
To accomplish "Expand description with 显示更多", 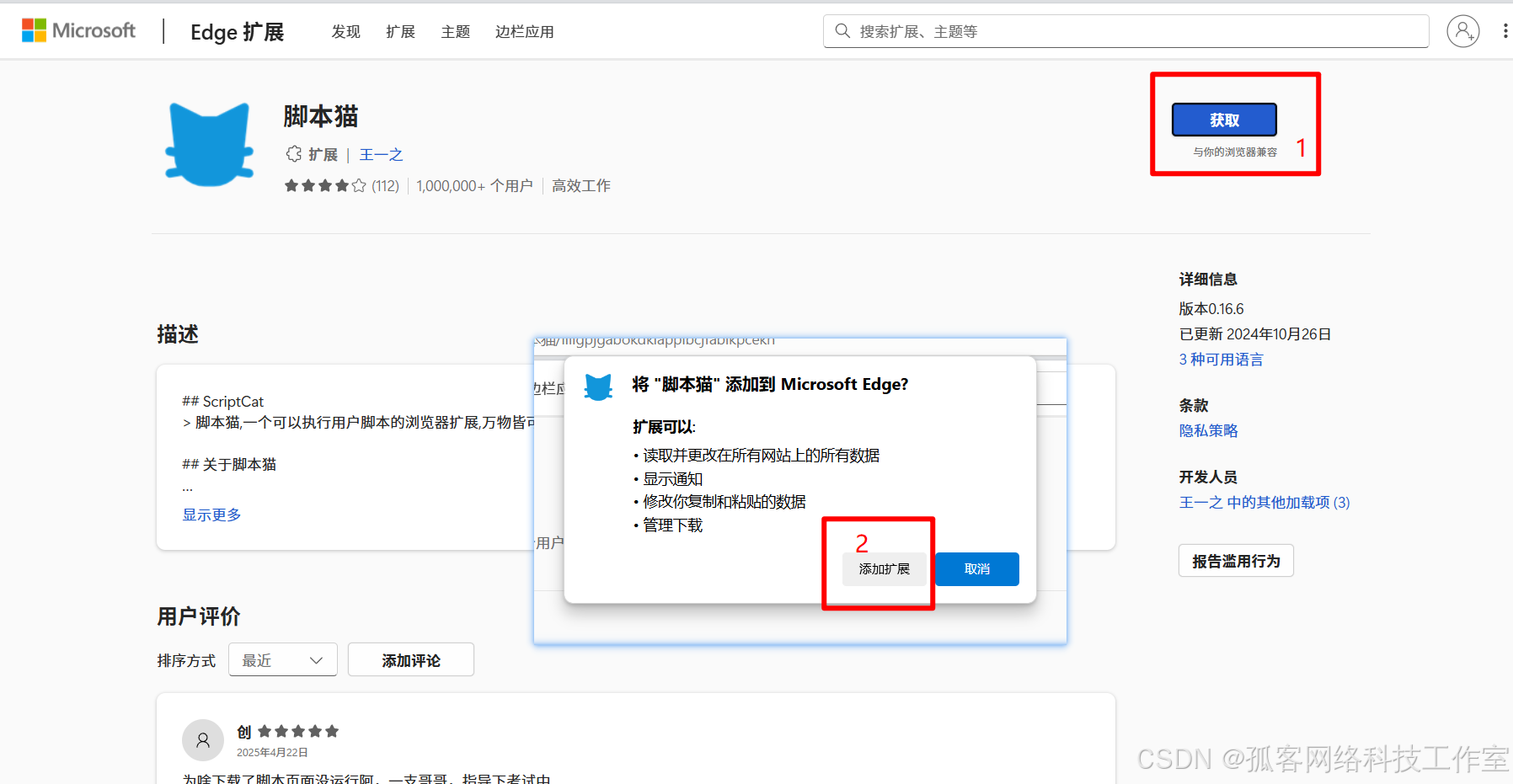I will pos(211,515).
